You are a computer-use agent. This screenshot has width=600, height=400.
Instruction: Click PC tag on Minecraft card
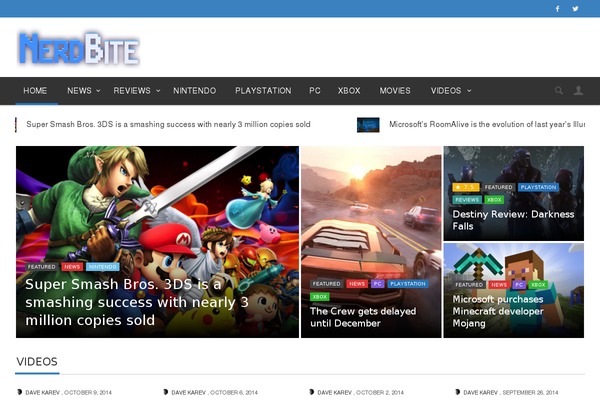[x=519, y=285]
